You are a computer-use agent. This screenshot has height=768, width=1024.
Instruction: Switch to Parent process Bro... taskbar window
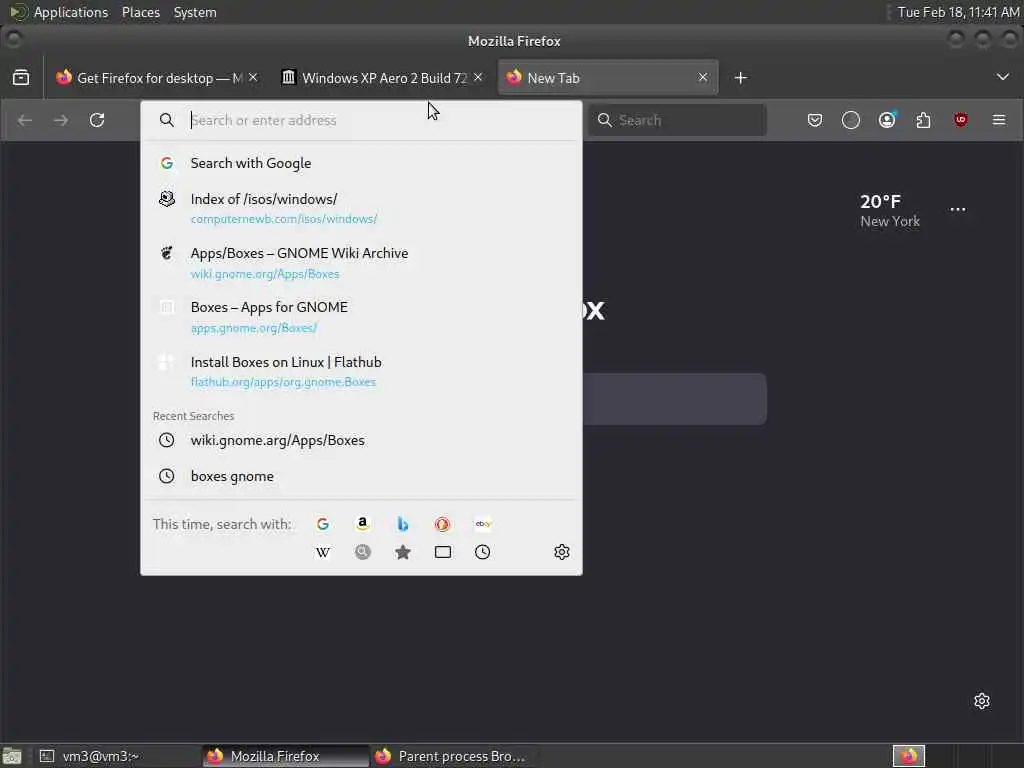(453, 756)
